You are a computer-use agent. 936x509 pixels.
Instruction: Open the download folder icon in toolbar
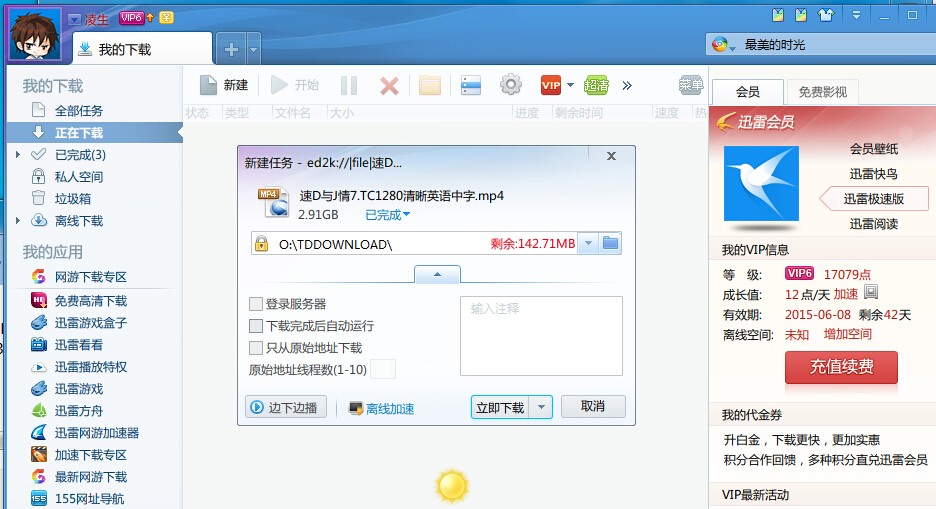coord(430,85)
